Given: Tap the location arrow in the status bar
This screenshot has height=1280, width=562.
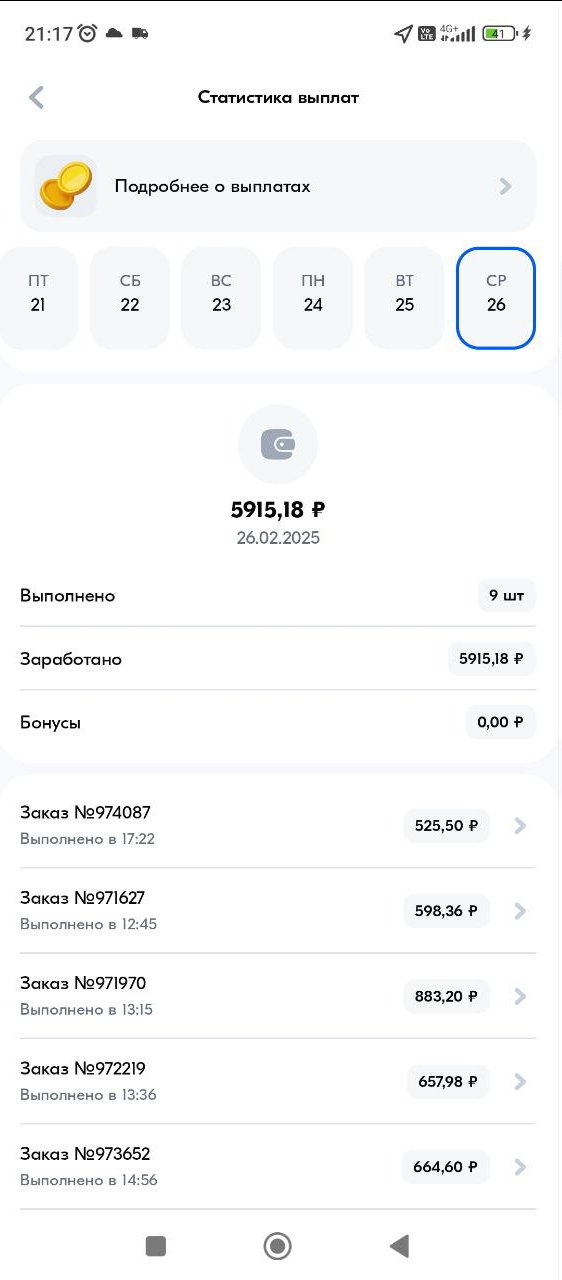Looking at the screenshot, I should (x=403, y=34).
